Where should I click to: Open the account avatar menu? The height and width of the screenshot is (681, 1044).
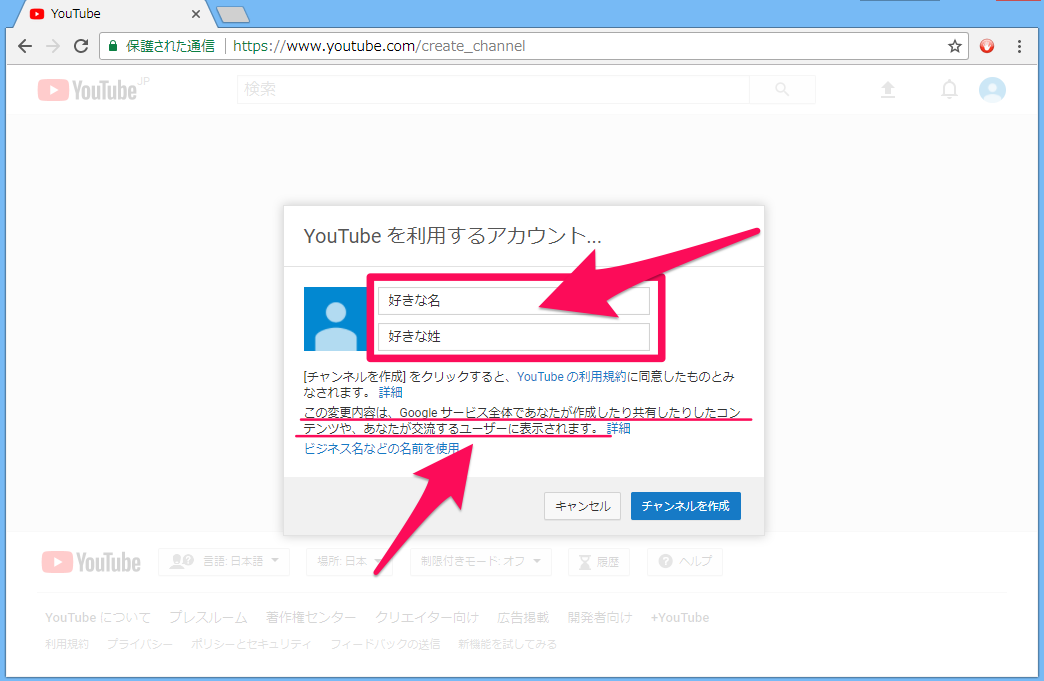point(992,90)
